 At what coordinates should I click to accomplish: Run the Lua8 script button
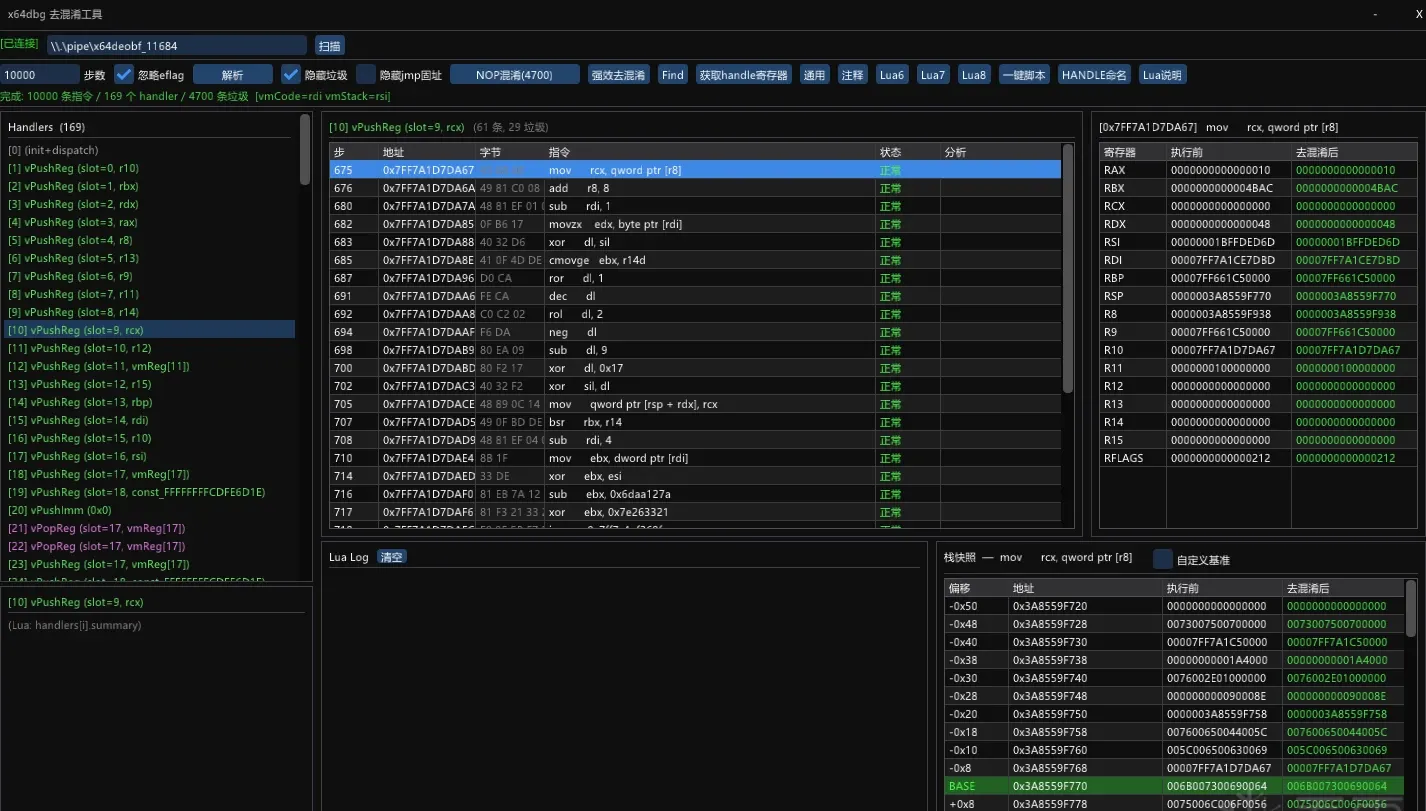tap(973, 75)
